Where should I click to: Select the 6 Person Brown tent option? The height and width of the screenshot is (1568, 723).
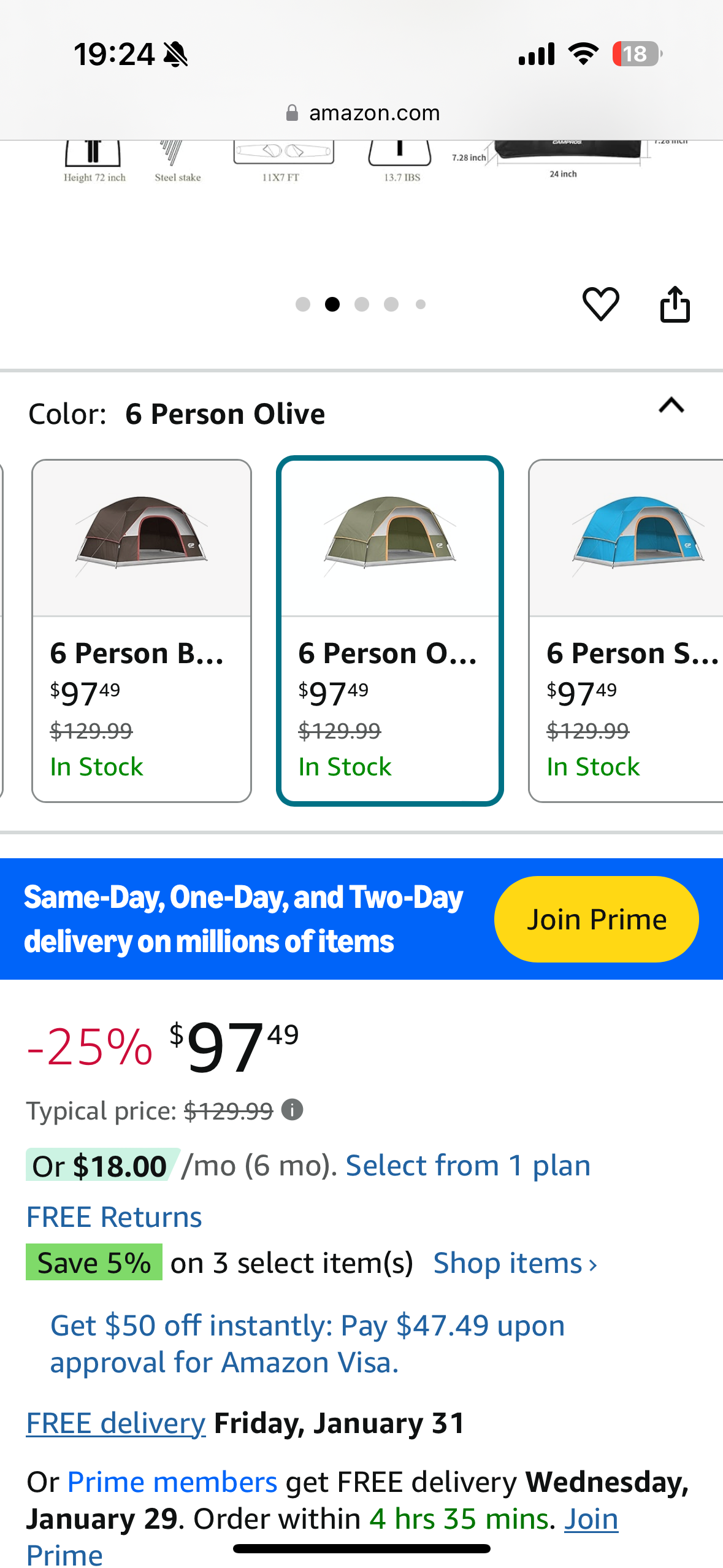pos(142,630)
